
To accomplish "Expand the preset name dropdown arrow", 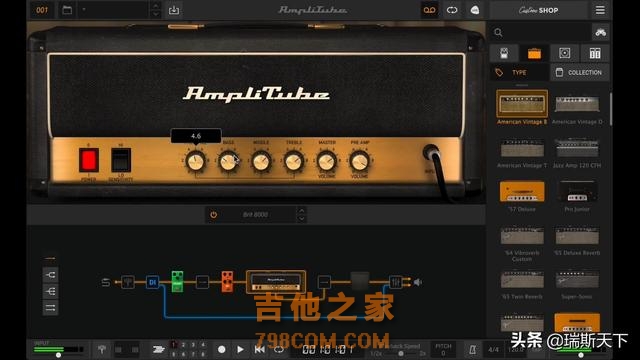I will 84,9.
